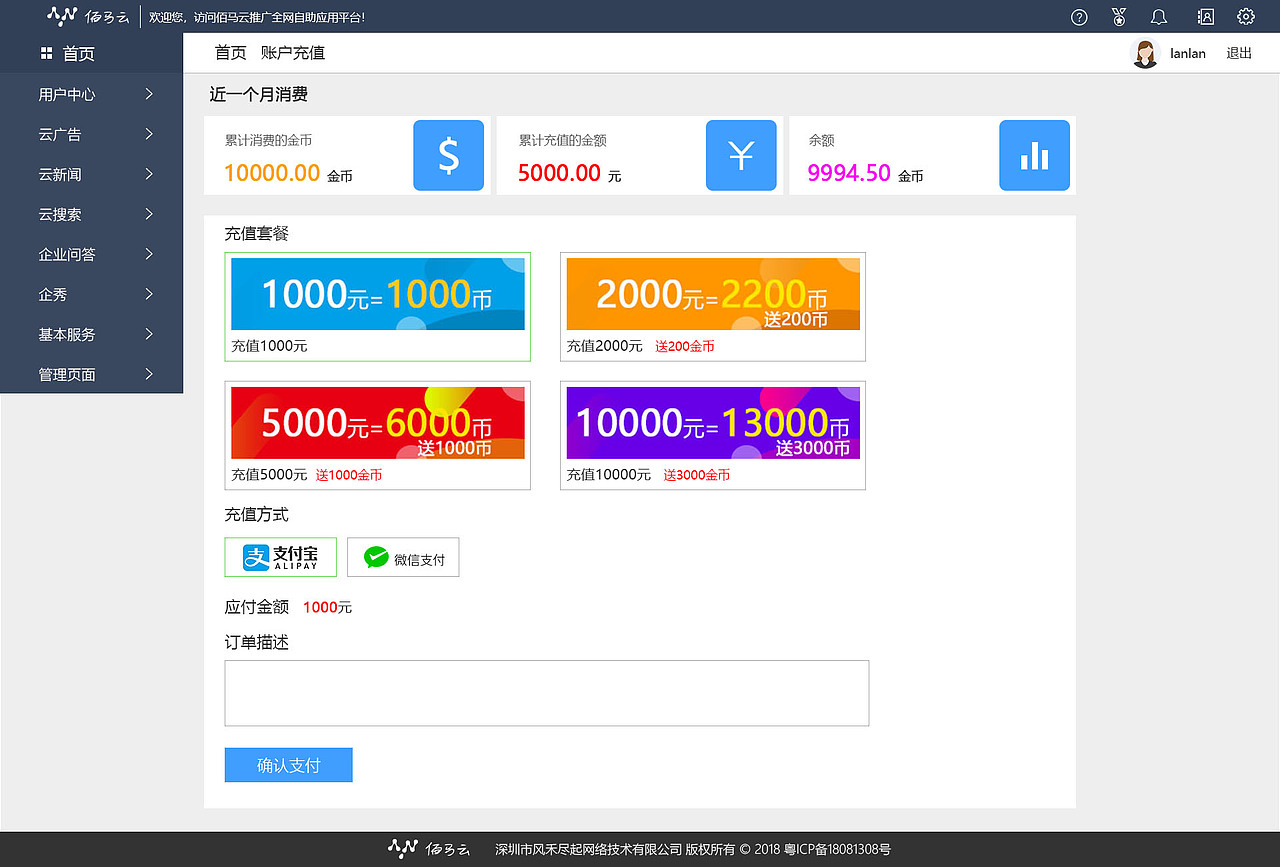Viewport: 1280px width, 867px height.
Task: Click the blue dollar icon beside 累计消费的金币
Action: click(x=448, y=155)
